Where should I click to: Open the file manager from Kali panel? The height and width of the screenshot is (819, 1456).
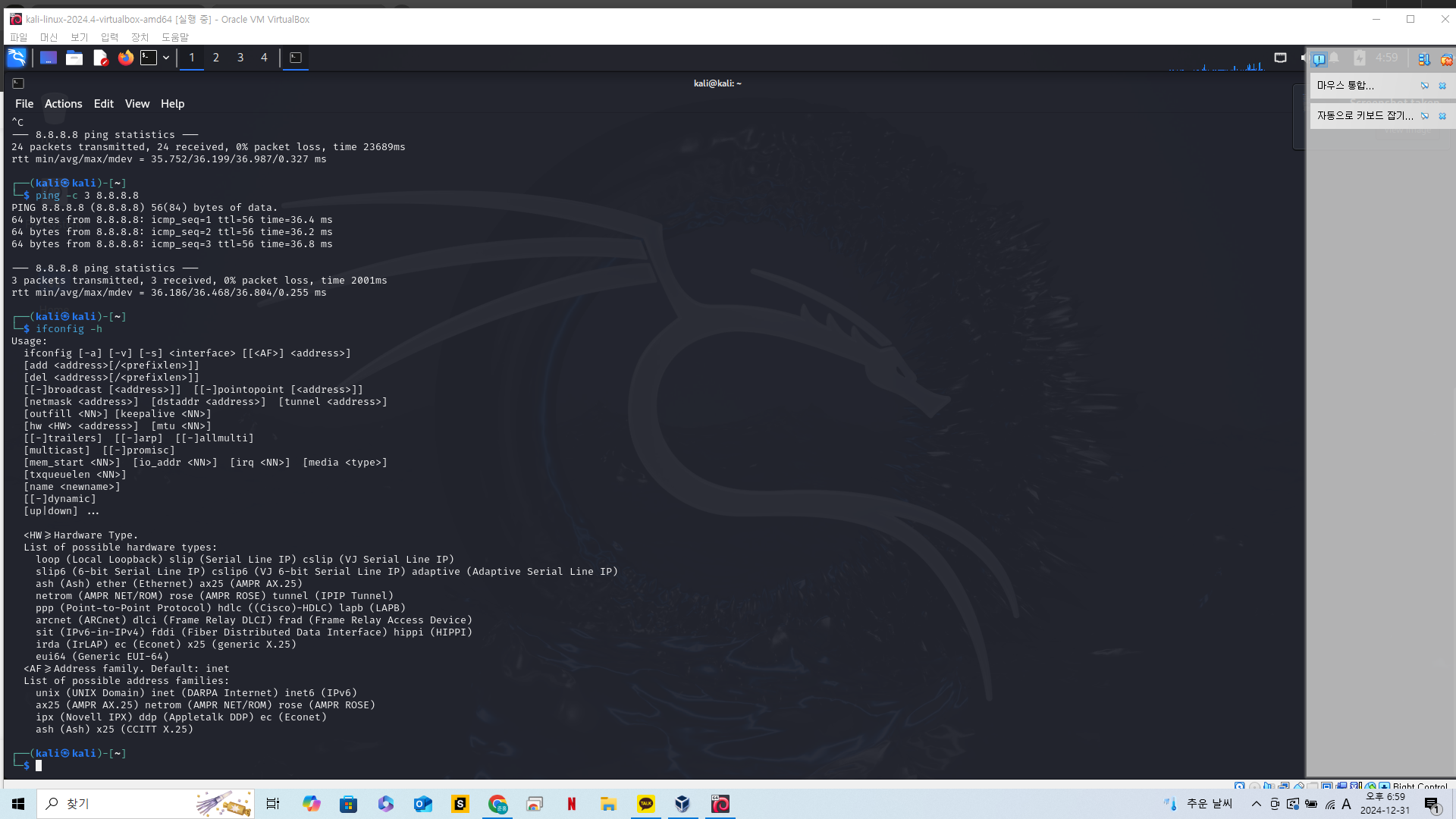74,58
